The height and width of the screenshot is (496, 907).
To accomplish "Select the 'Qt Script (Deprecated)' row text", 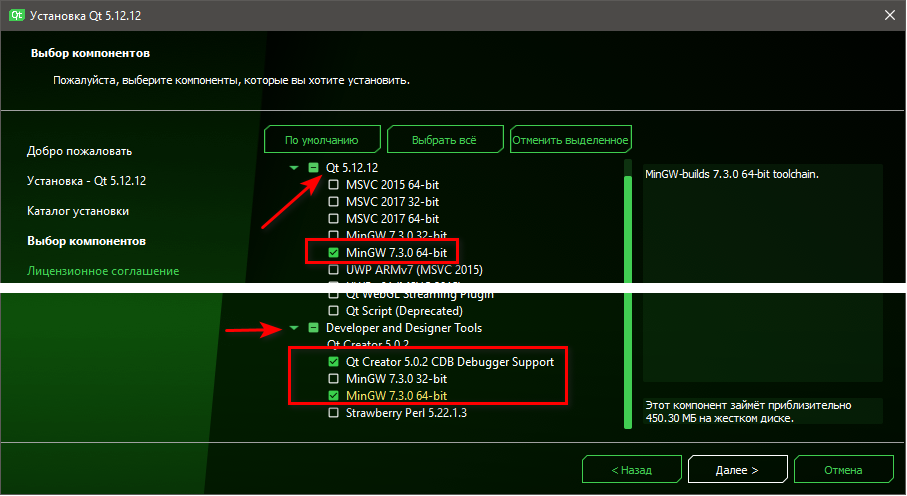I will (404, 311).
